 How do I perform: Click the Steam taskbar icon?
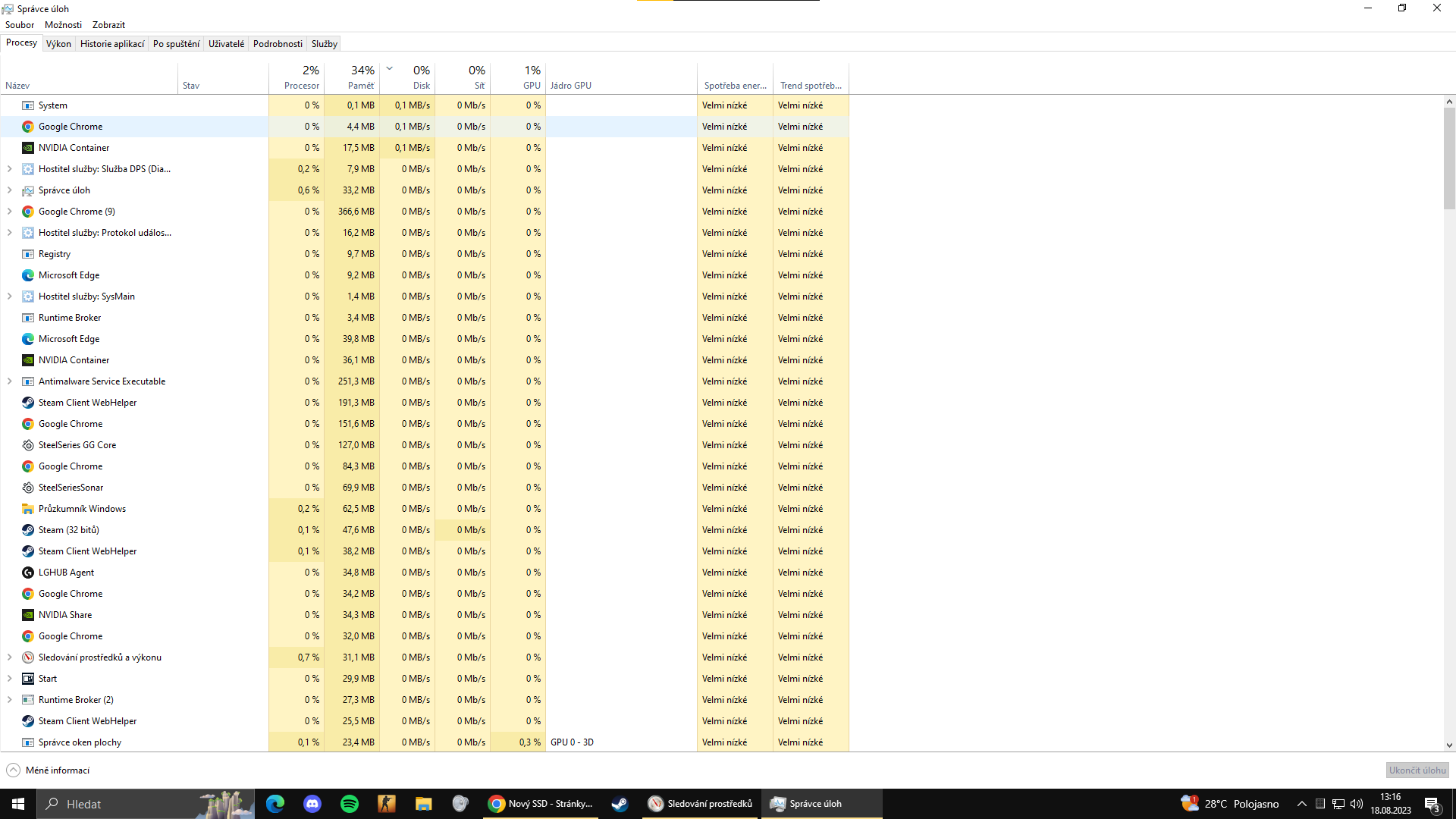[620, 804]
